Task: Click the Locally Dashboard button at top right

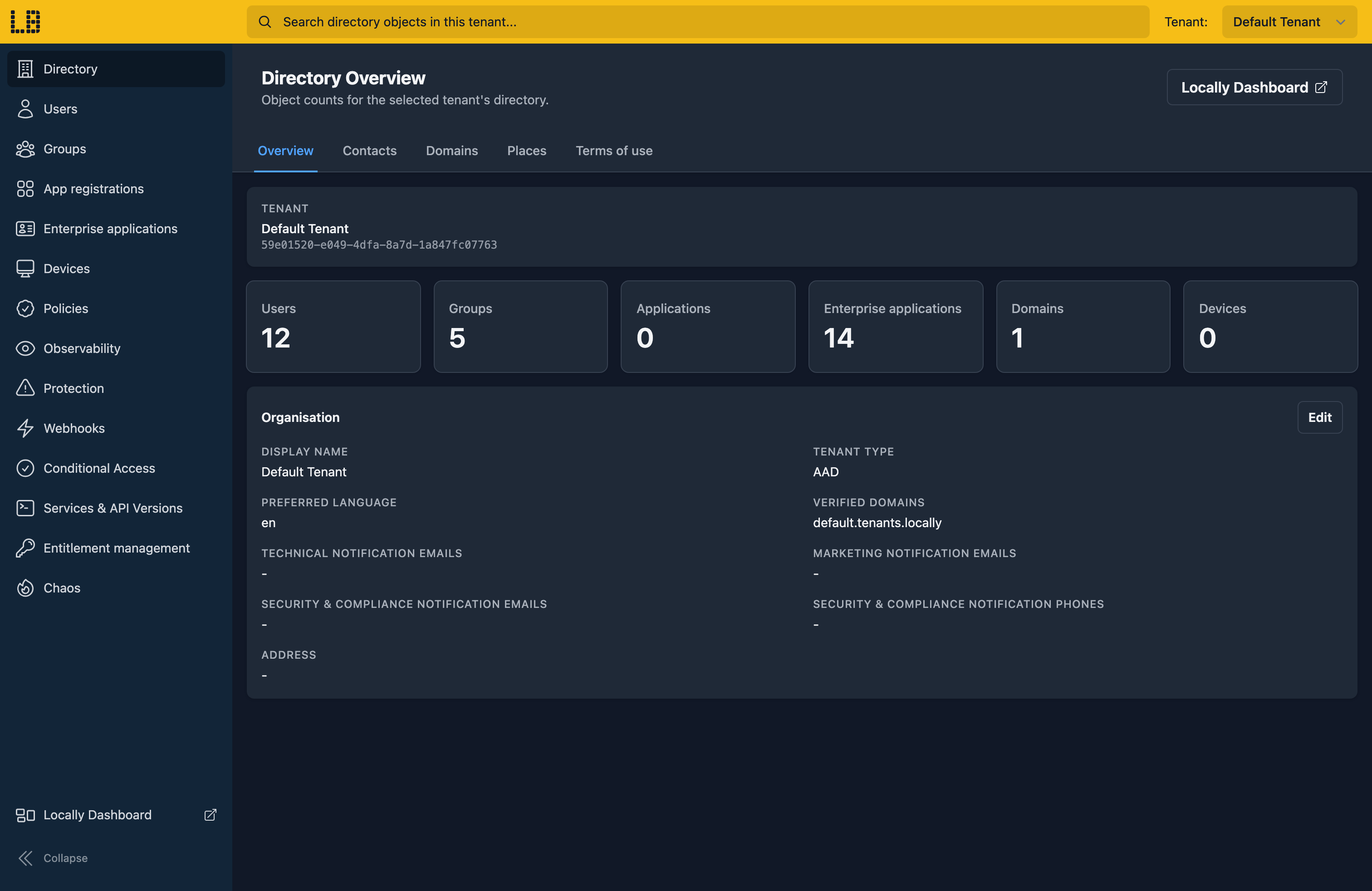Action: 1254,88
